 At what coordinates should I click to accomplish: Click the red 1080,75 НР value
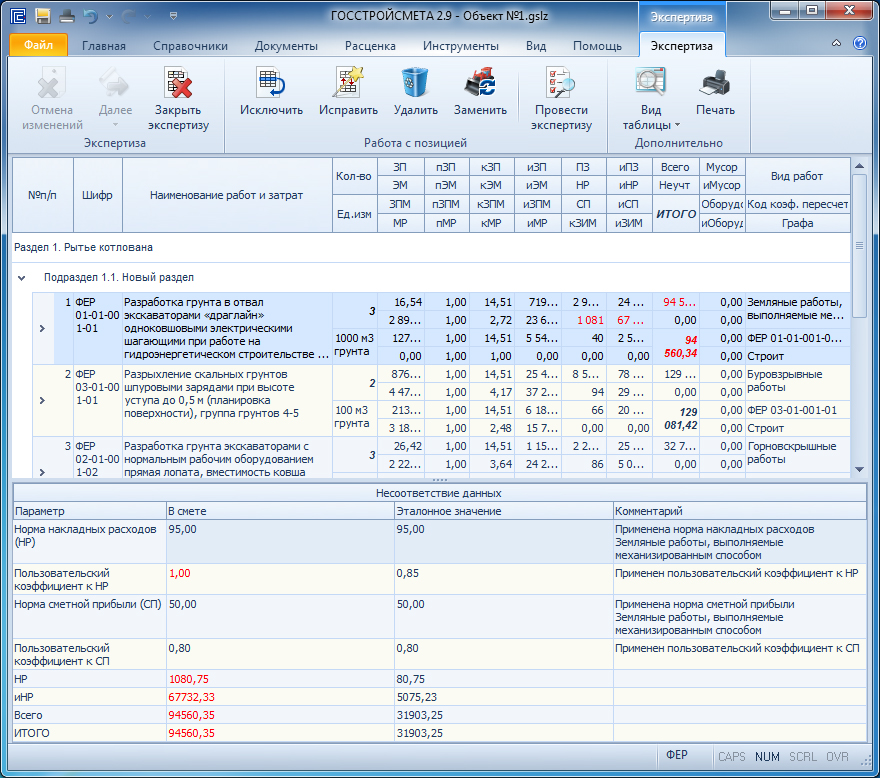pos(189,679)
